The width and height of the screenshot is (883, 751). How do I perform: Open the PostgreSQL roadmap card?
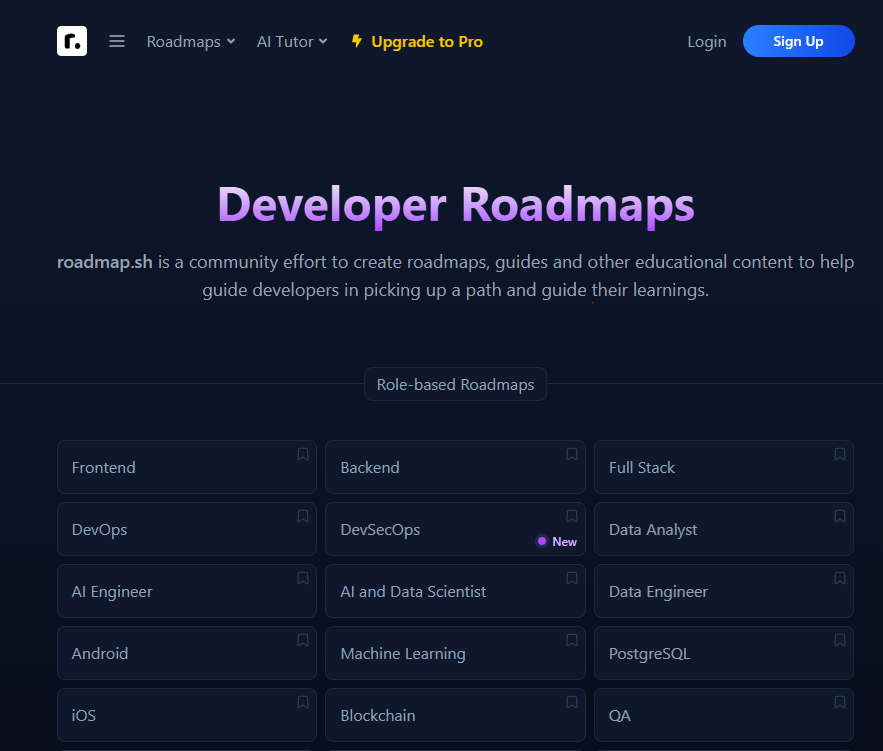point(724,653)
